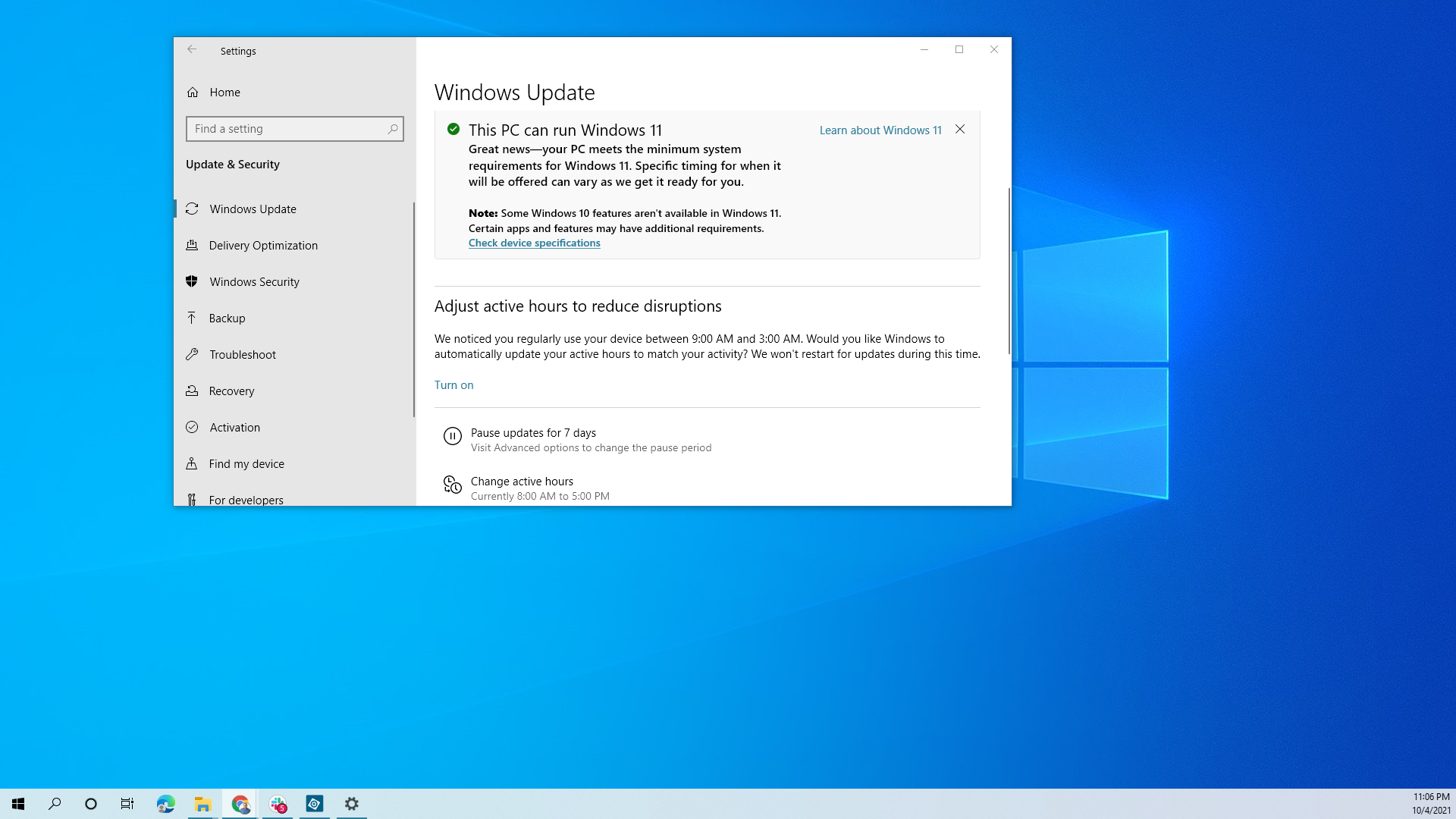Expand the For developers settings section
1456x819 pixels.
click(x=246, y=499)
